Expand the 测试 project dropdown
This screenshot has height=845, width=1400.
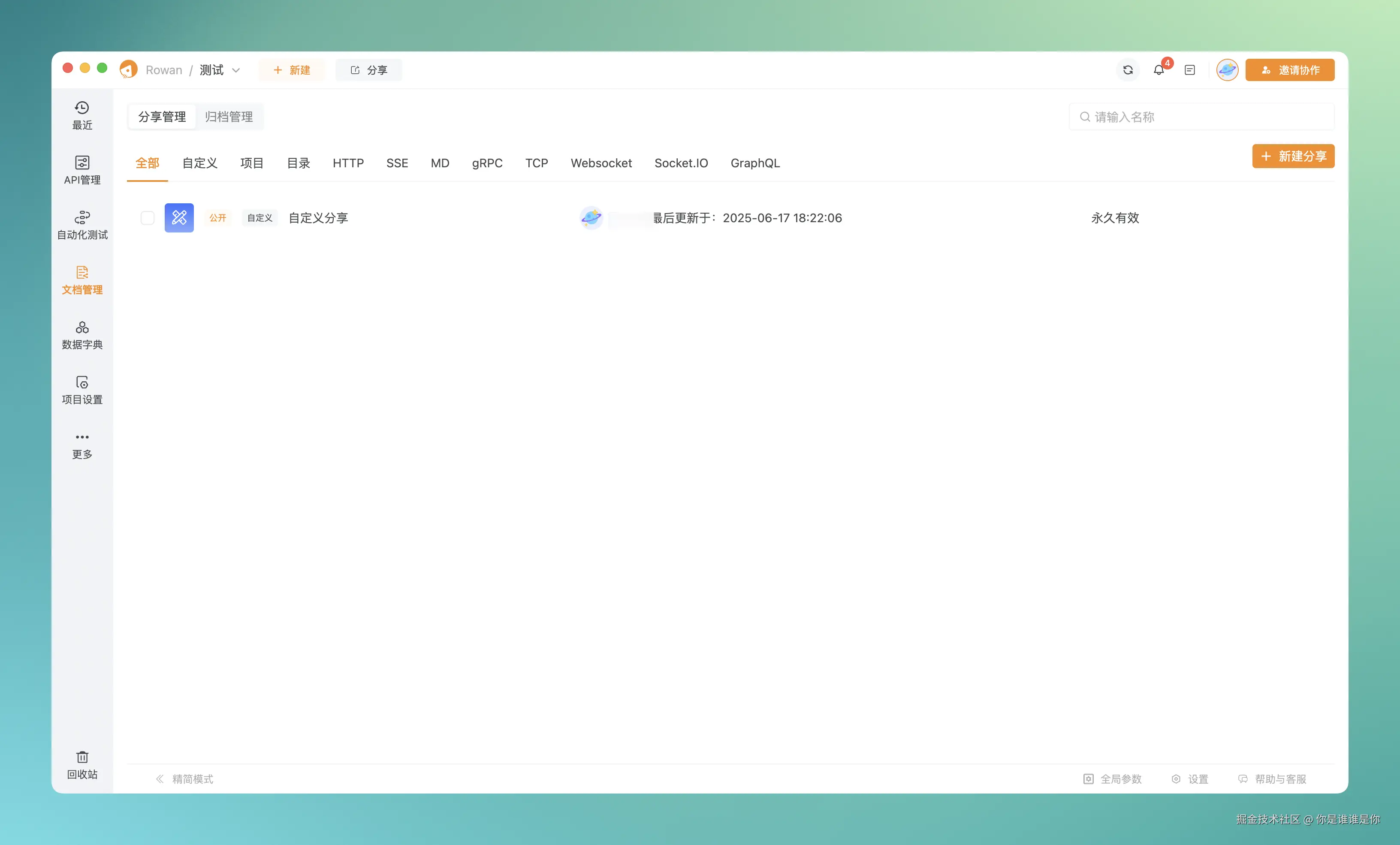click(236, 70)
